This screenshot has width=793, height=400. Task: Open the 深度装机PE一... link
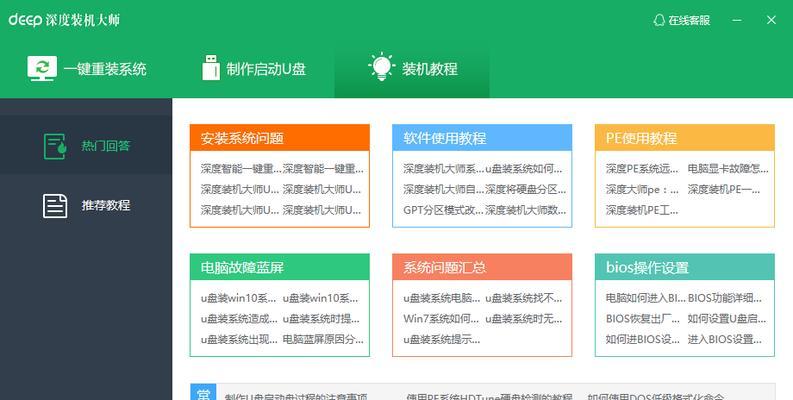point(724,190)
